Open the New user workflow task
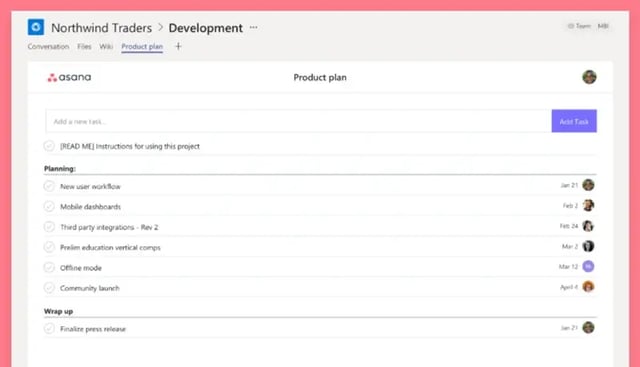 click(90, 187)
